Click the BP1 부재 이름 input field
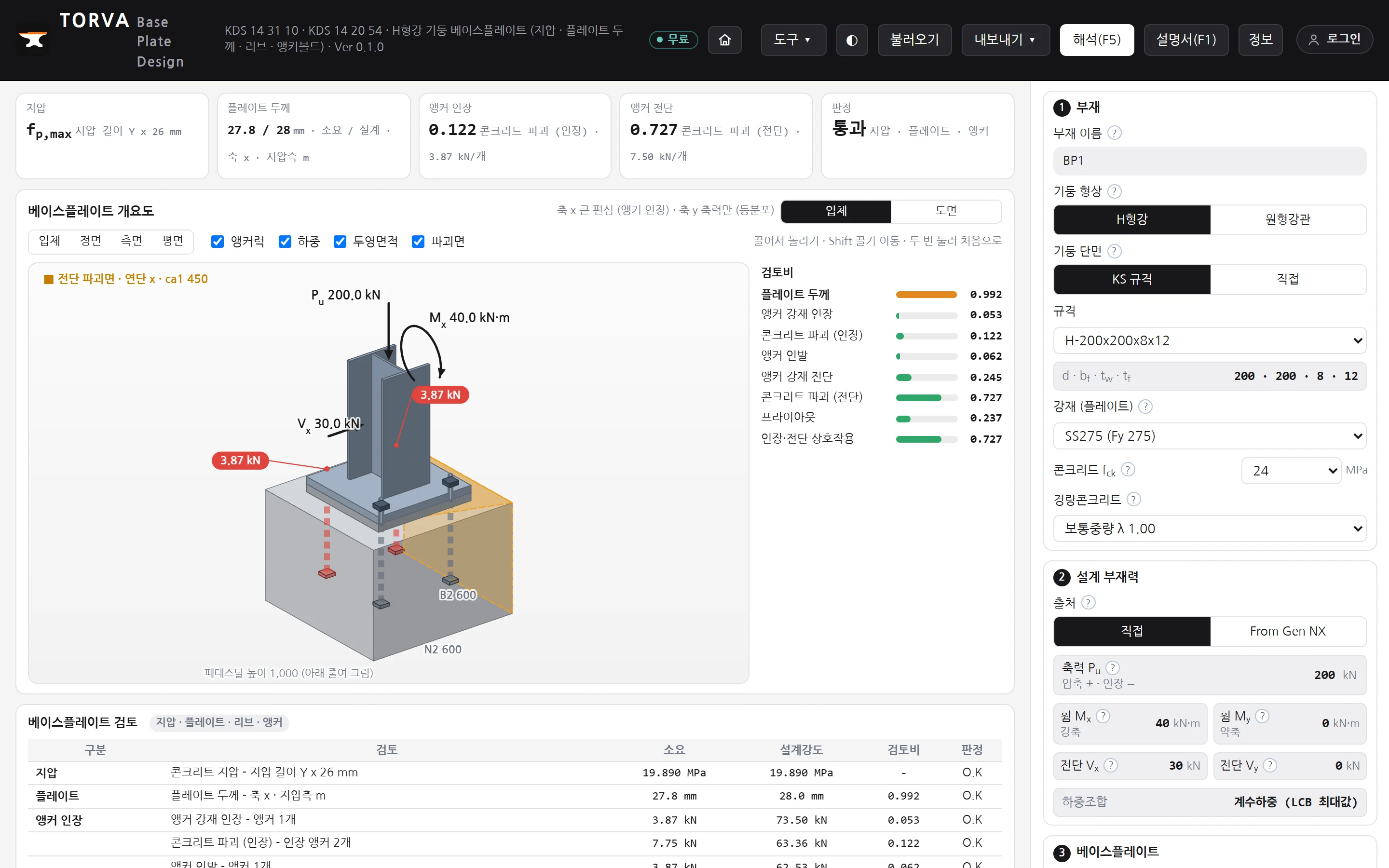 point(1210,161)
